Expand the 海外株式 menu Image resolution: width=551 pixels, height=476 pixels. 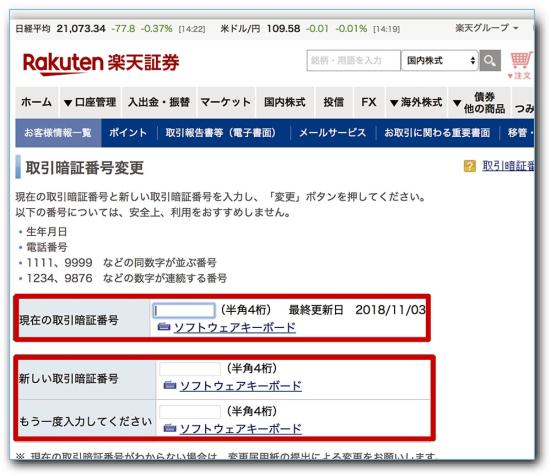point(416,102)
